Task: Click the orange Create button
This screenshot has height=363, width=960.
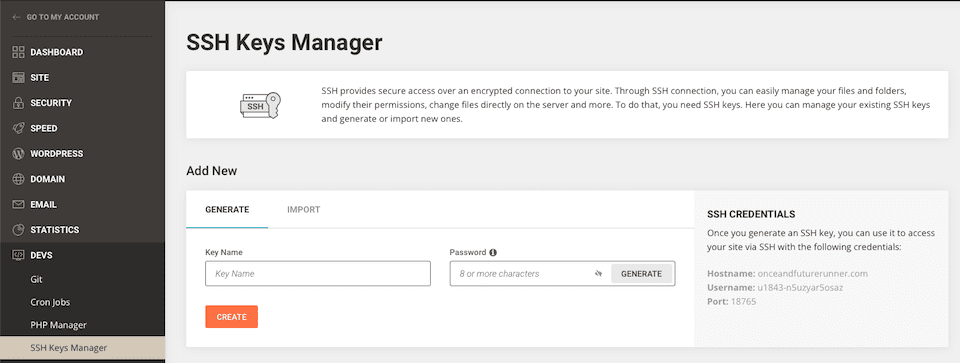Action: (231, 317)
